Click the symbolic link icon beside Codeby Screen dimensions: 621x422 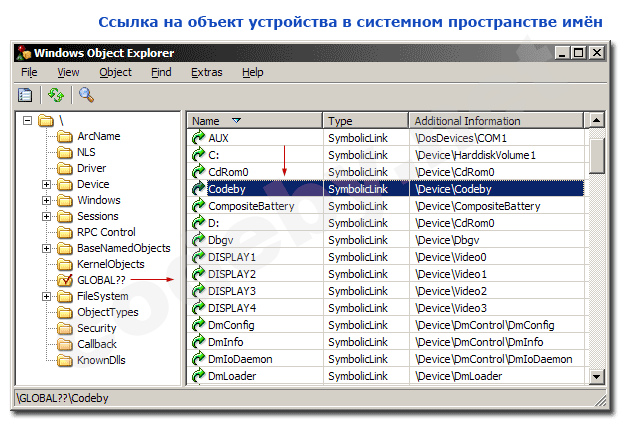click(x=198, y=188)
